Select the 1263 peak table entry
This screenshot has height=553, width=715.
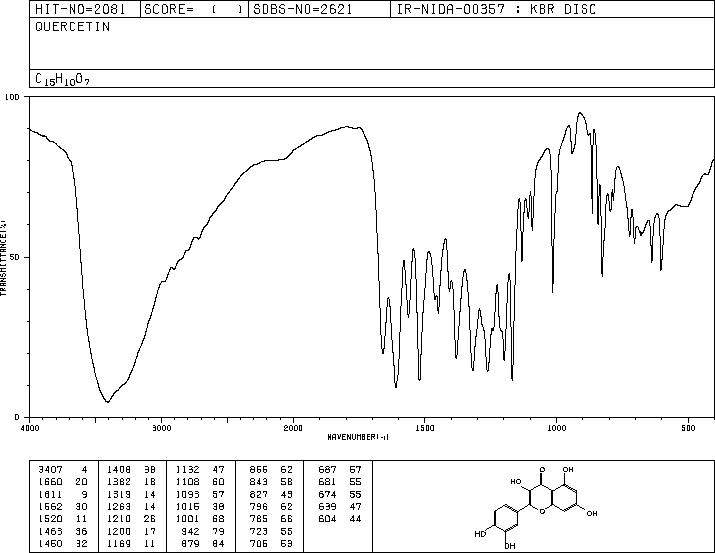(x=131, y=506)
